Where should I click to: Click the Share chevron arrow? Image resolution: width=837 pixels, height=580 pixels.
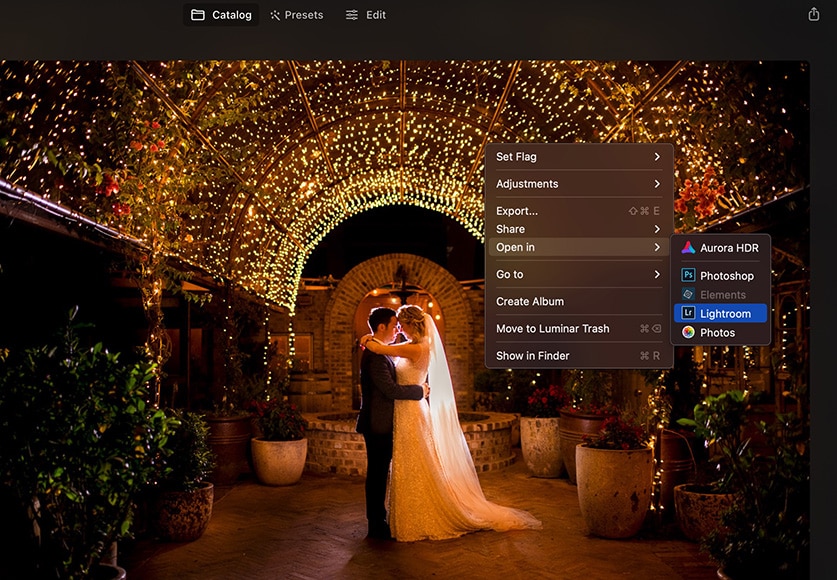[x=657, y=229]
